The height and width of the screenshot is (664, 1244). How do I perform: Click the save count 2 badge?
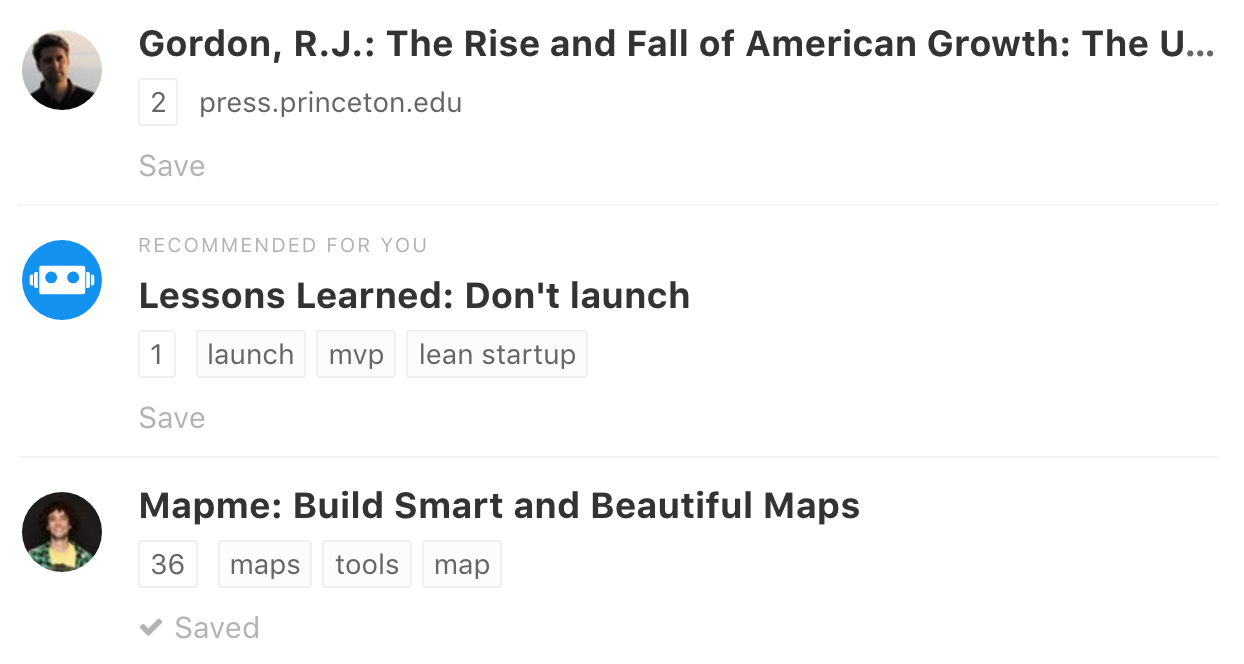pyautogui.click(x=158, y=103)
